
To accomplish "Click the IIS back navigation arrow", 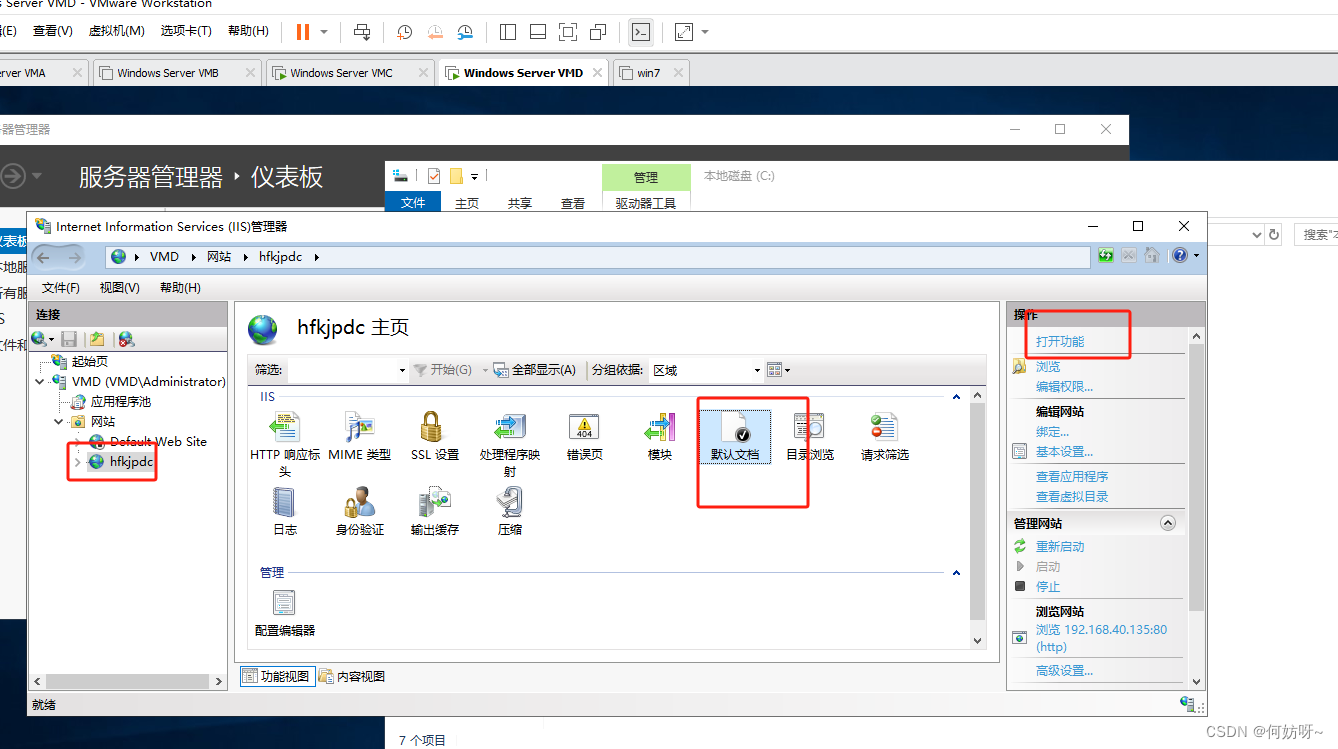I will 43,257.
